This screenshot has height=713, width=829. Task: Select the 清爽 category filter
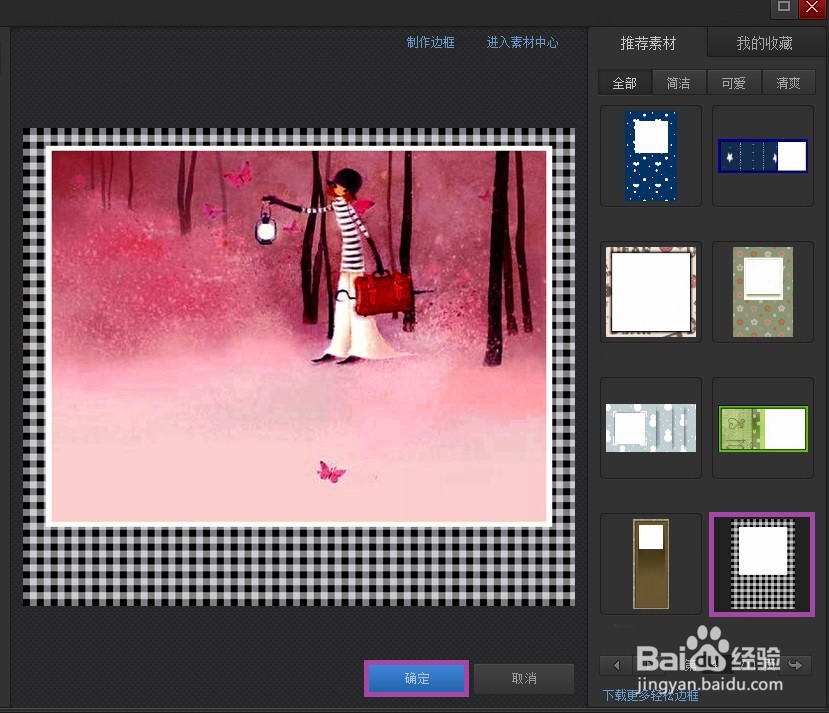[x=788, y=83]
